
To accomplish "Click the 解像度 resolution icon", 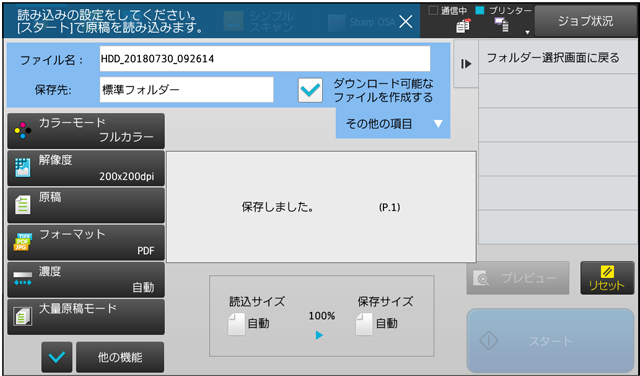I will [x=22, y=167].
